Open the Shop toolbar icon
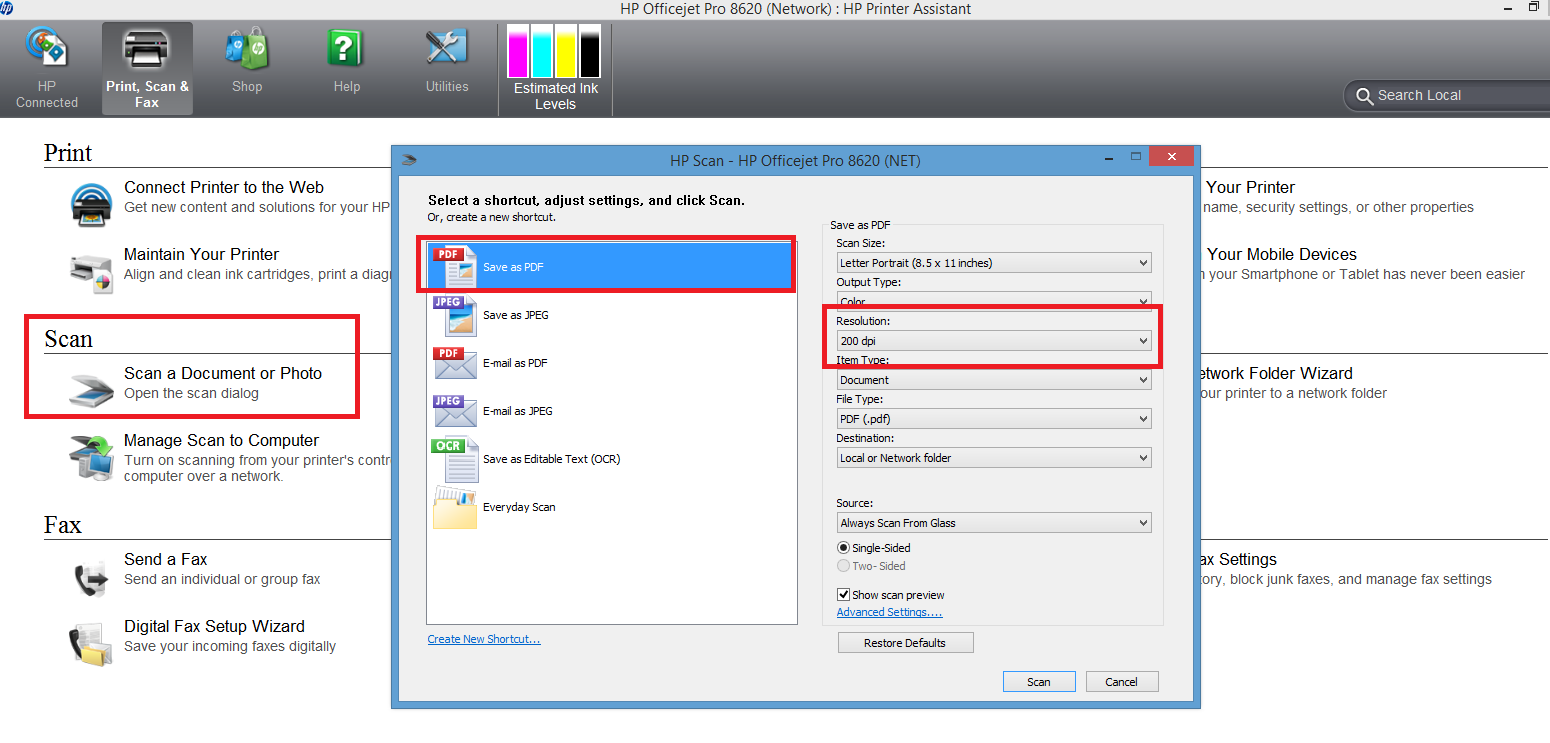The image size is (1550, 743). (247, 49)
